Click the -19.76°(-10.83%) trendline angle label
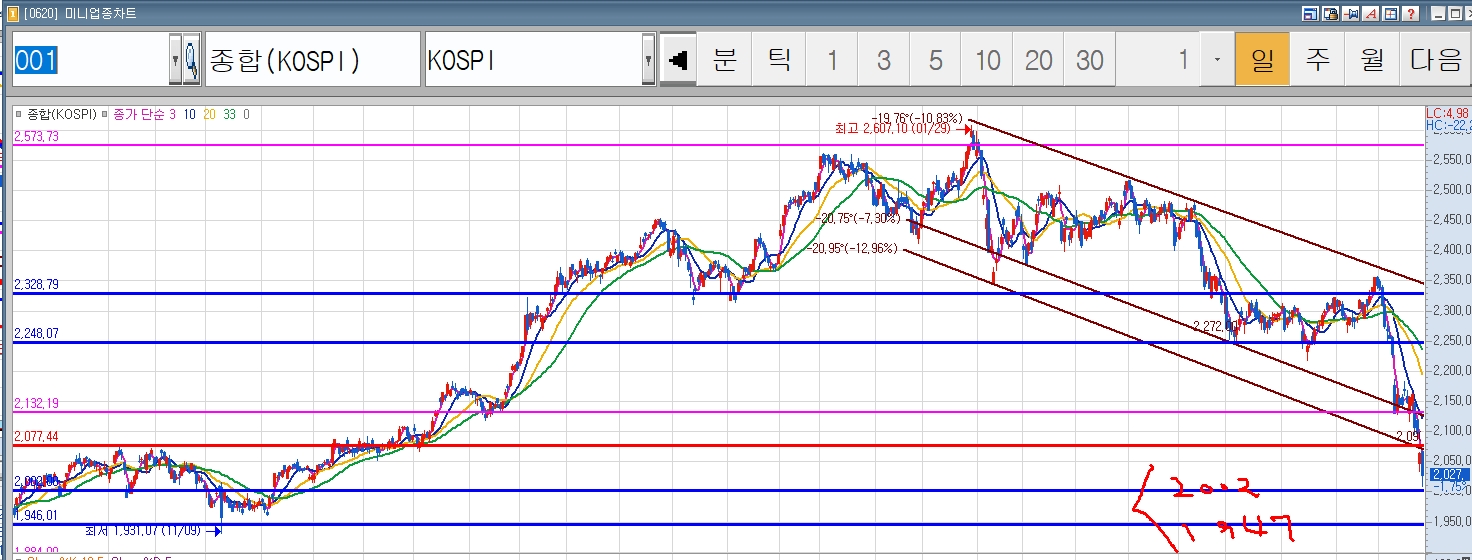This screenshot has height=560, width=1472. (917, 118)
